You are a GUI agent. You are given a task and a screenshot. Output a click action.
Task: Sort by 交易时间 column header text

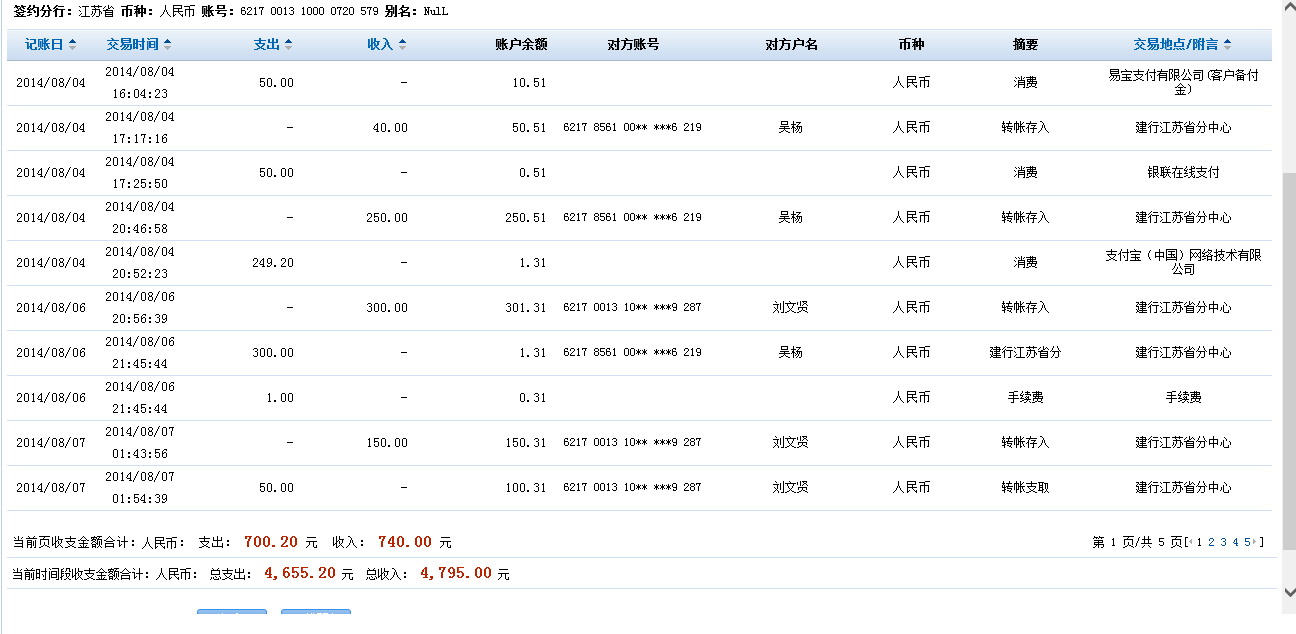coord(133,45)
